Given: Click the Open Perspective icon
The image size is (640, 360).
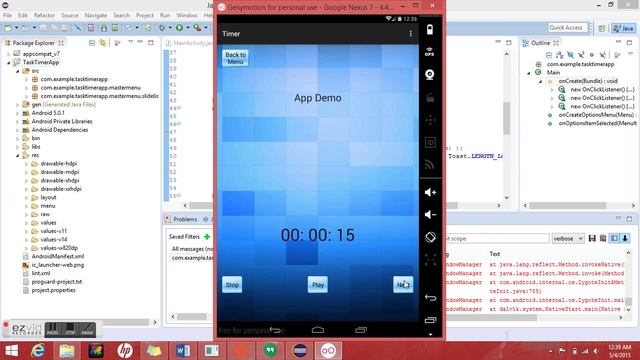Looking at the screenshot, I should point(602,28).
